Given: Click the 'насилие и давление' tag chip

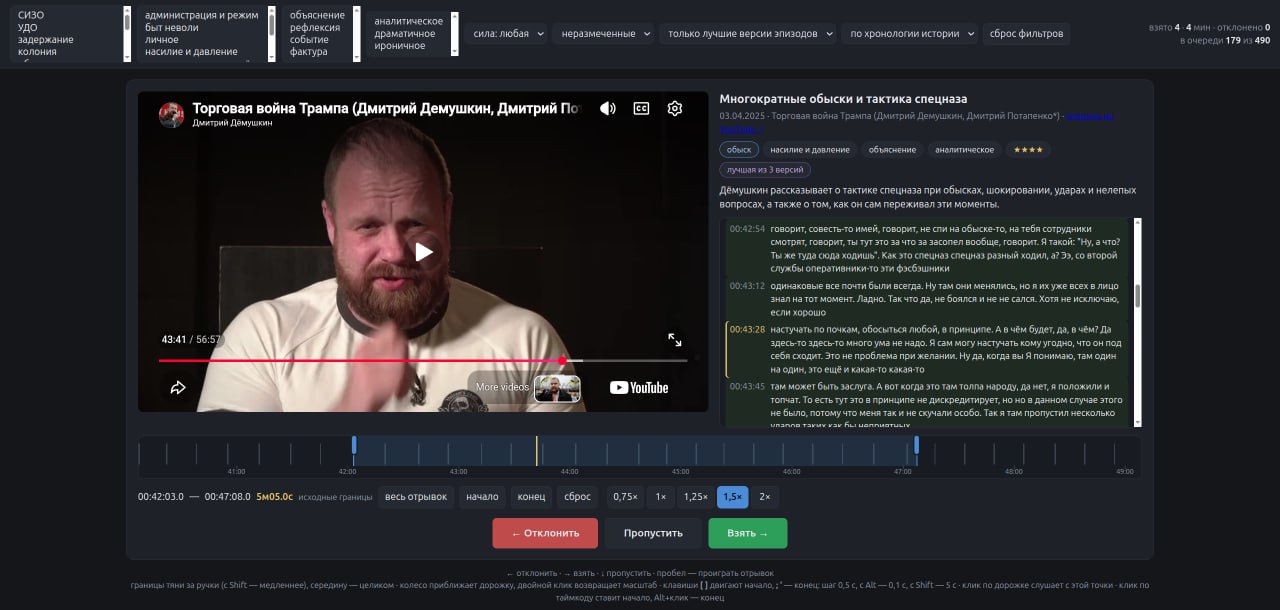Looking at the screenshot, I should click(x=810, y=150).
